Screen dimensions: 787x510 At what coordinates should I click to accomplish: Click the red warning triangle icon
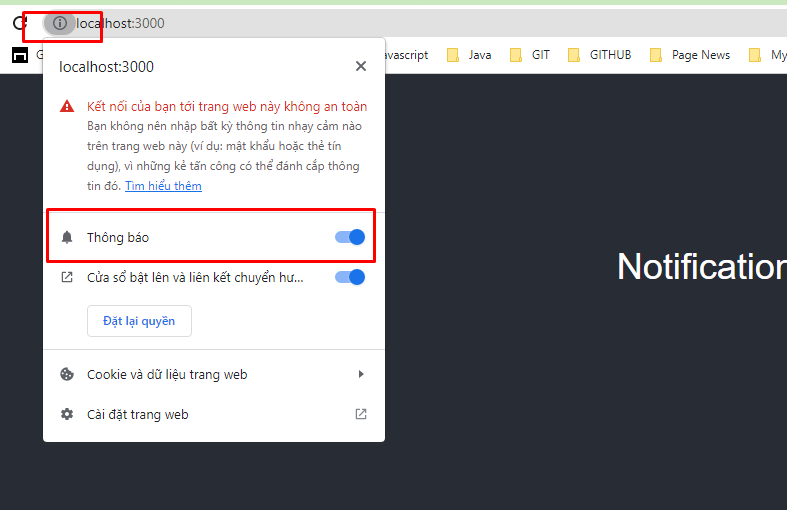[x=67, y=106]
